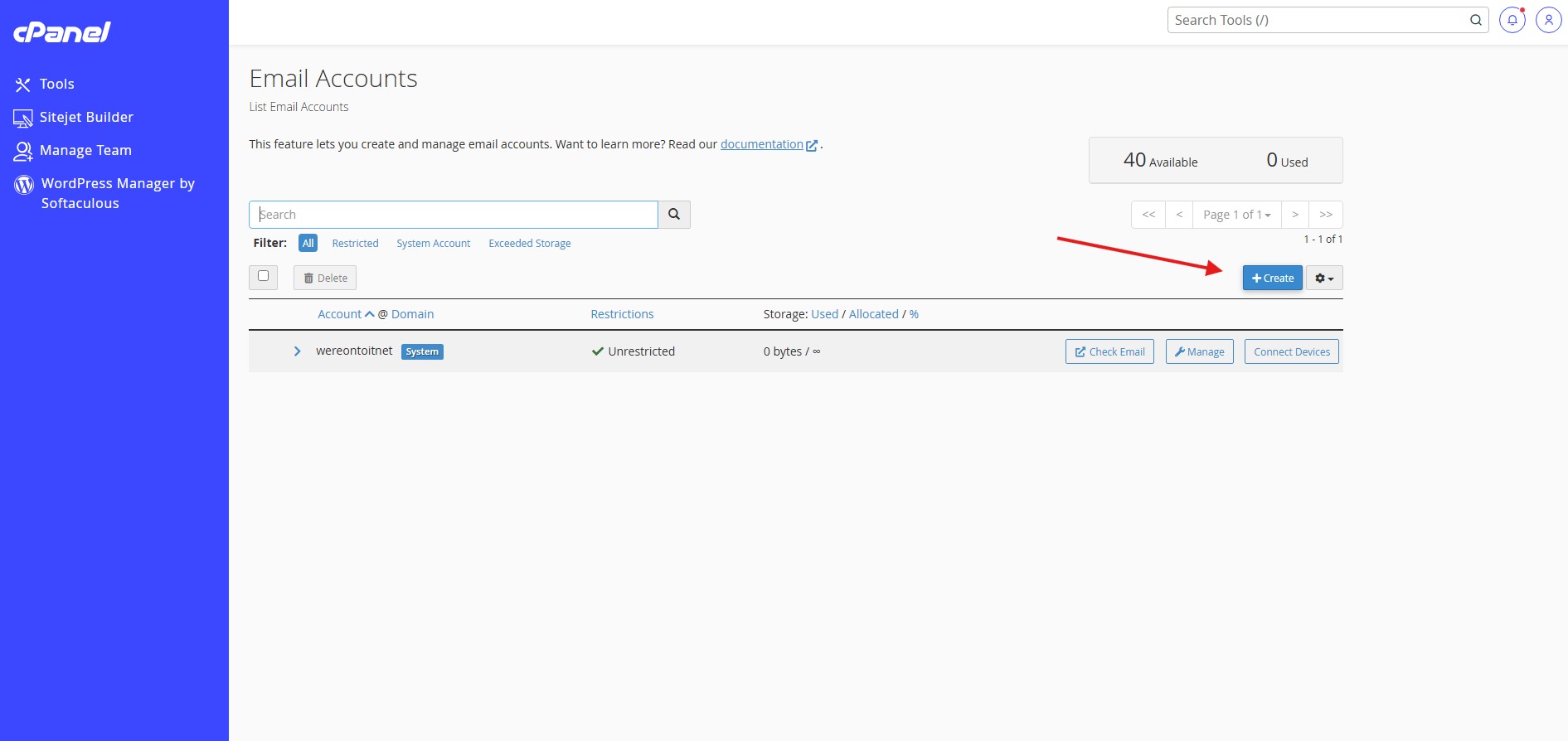Image resolution: width=1568 pixels, height=741 pixels.
Task: Click the WordPress logo icon
Action: click(24, 184)
